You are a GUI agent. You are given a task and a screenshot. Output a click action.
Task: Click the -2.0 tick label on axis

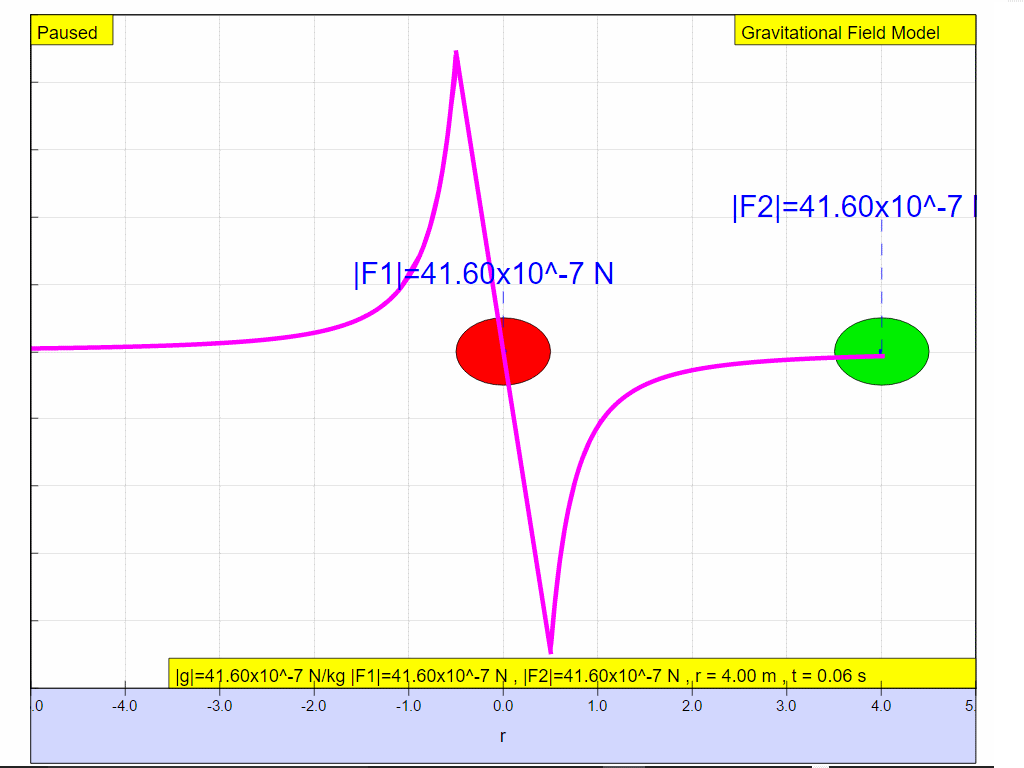[x=314, y=706]
